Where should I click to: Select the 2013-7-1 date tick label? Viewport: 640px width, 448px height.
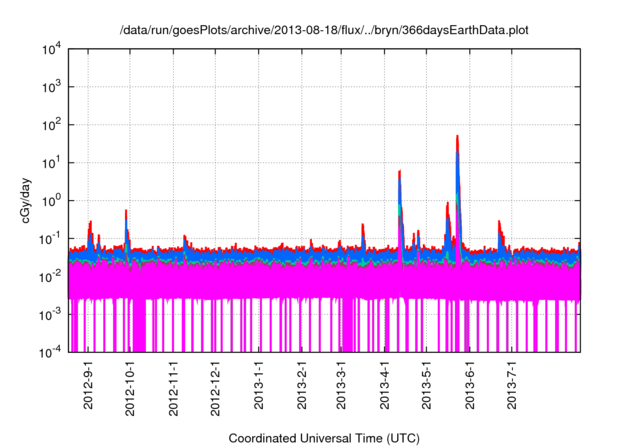(511, 387)
